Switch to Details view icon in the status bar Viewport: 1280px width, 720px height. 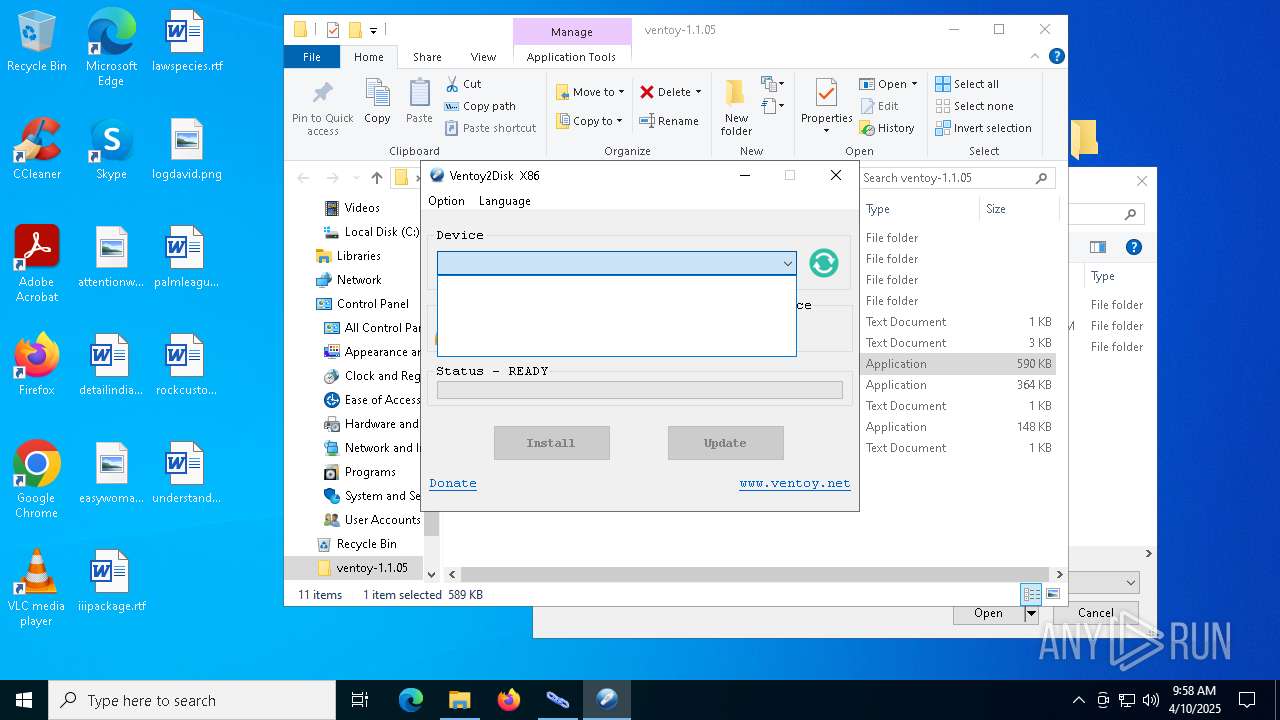pos(1030,594)
